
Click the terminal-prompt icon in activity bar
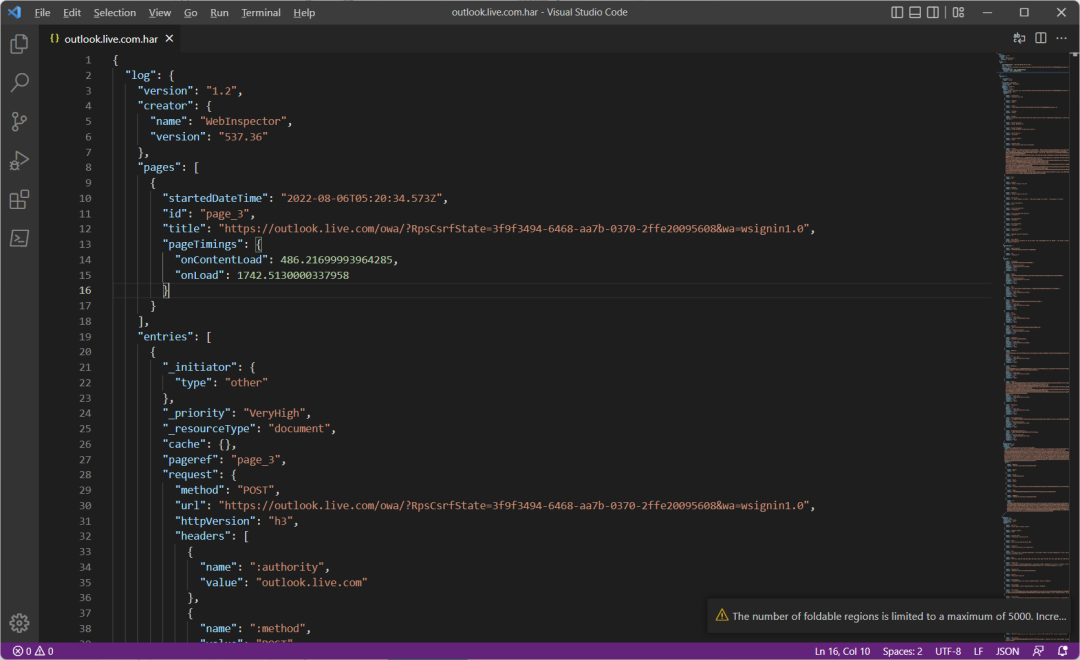pos(19,238)
